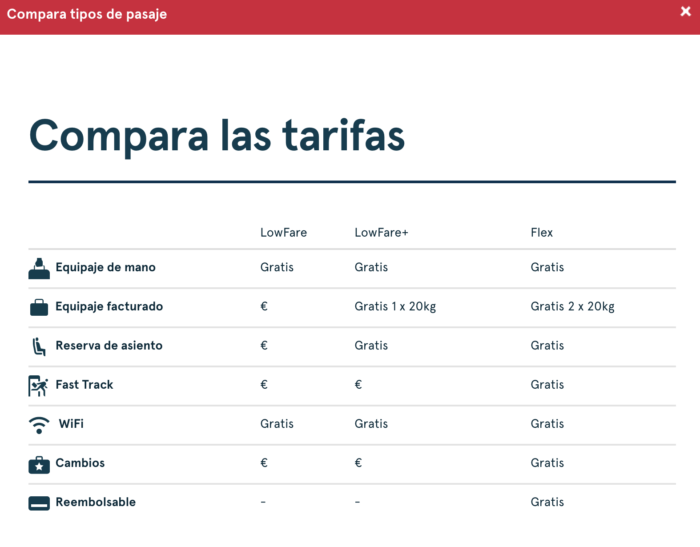Click the Reembolsable card icon

(39, 503)
